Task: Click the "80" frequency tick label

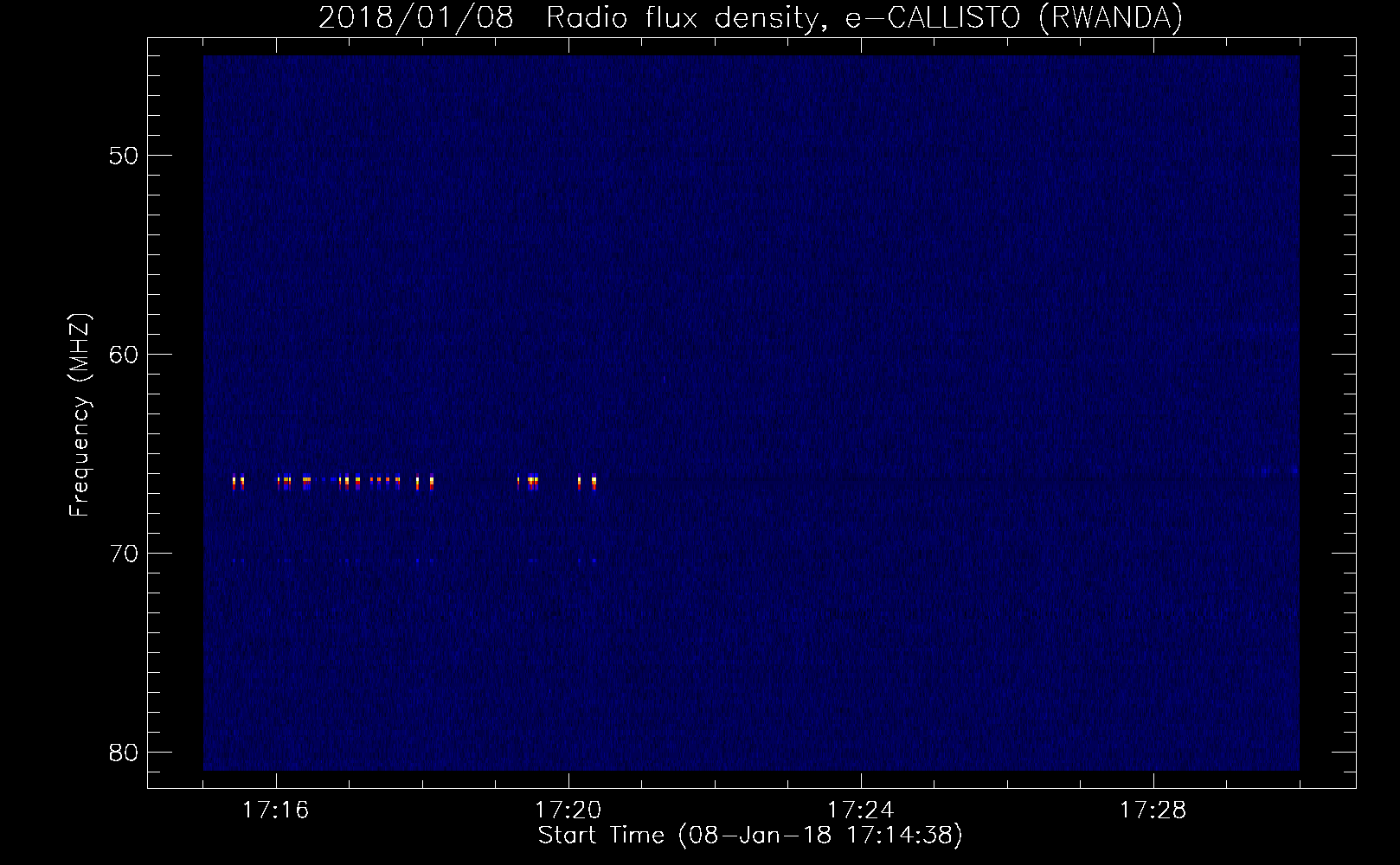Action: pyautogui.click(x=125, y=753)
